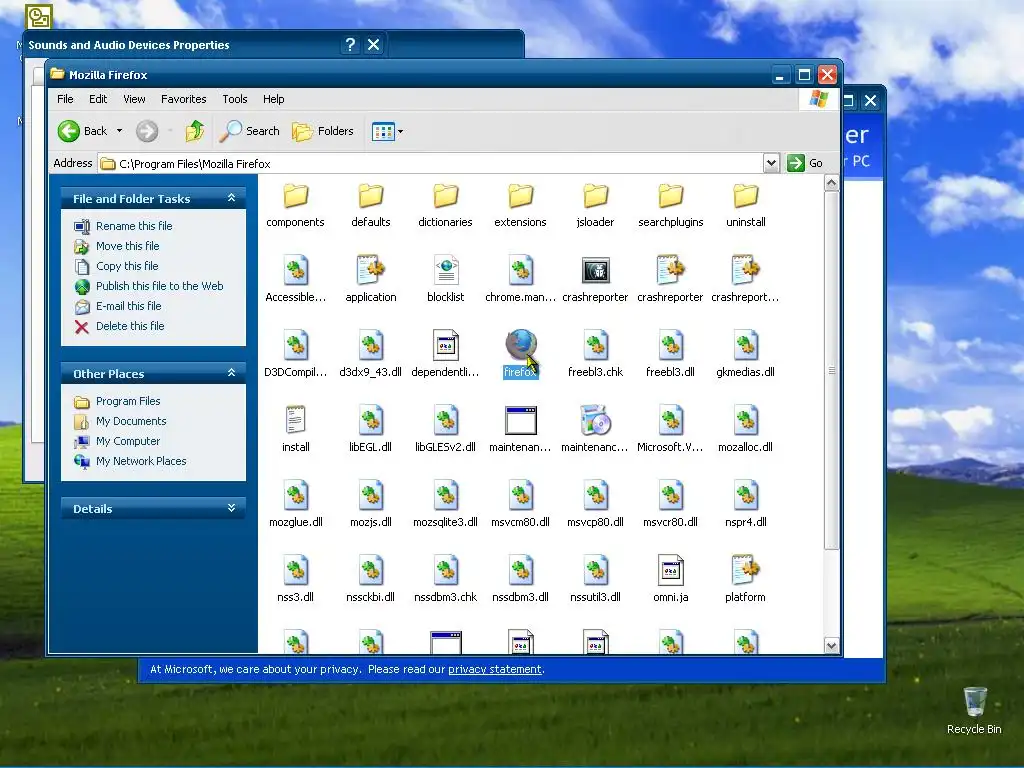Select the dependentli... file
Viewport: 1024px width, 768px height.
click(x=445, y=345)
